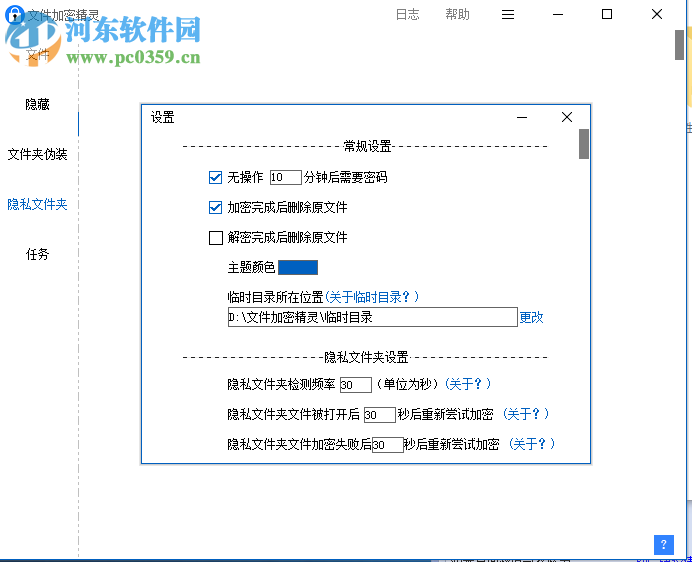Click 关于? link next to 检测频率

point(467,384)
